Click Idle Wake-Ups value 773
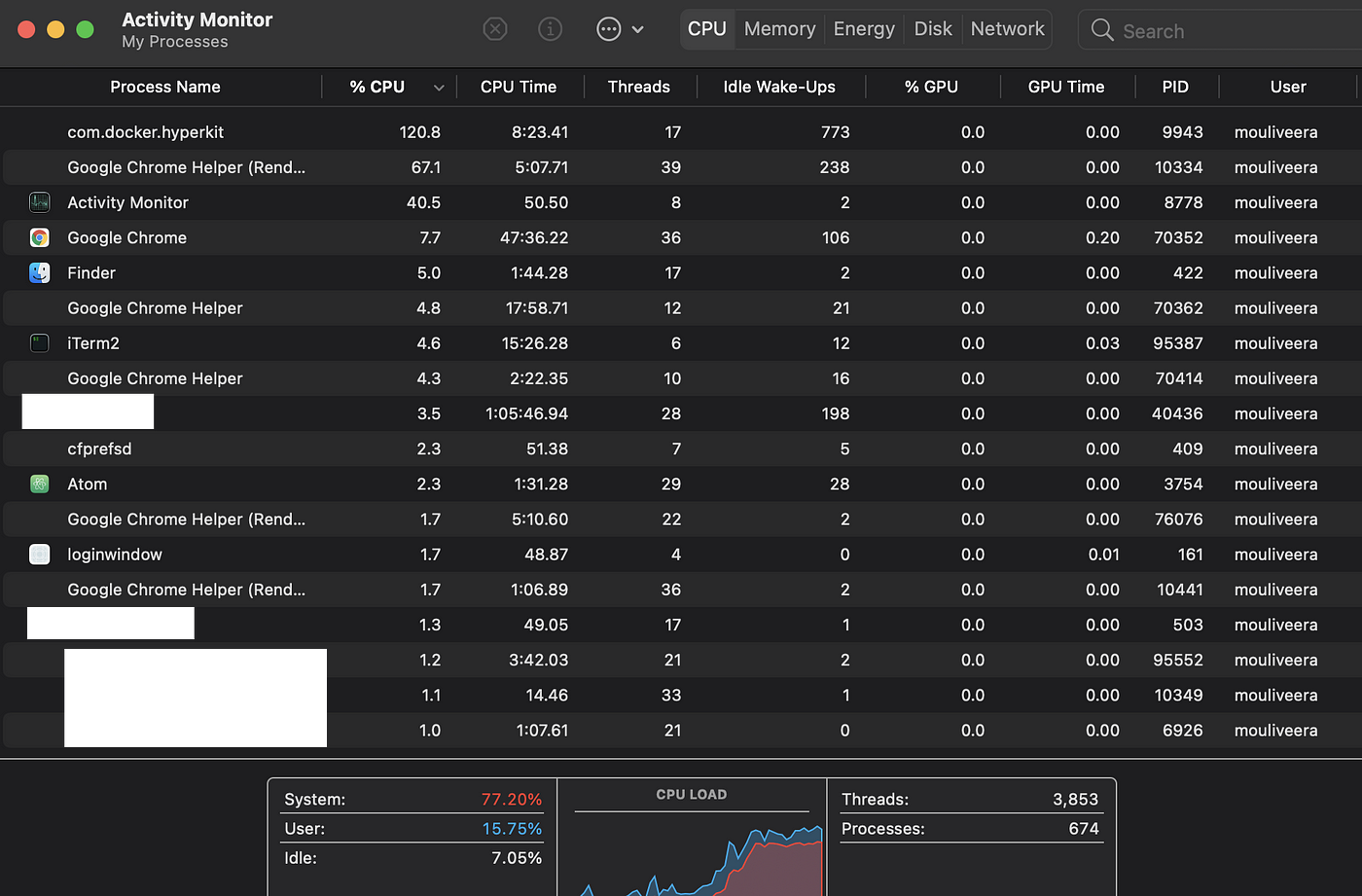 pos(835,131)
